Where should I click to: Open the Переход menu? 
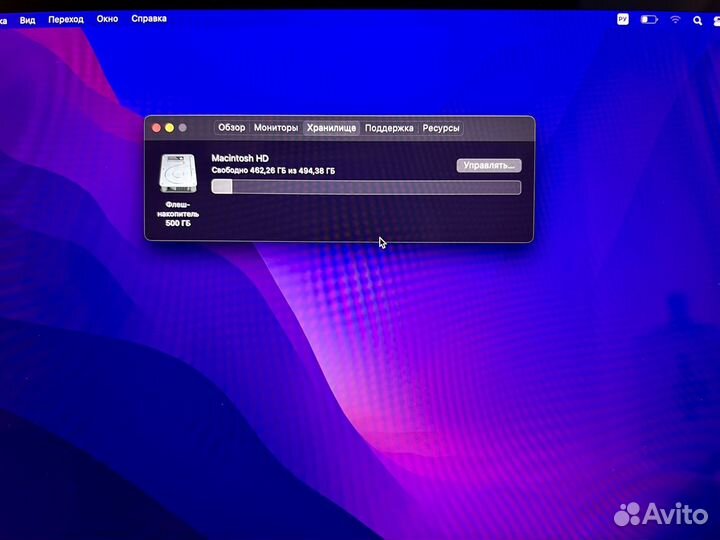coord(66,19)
